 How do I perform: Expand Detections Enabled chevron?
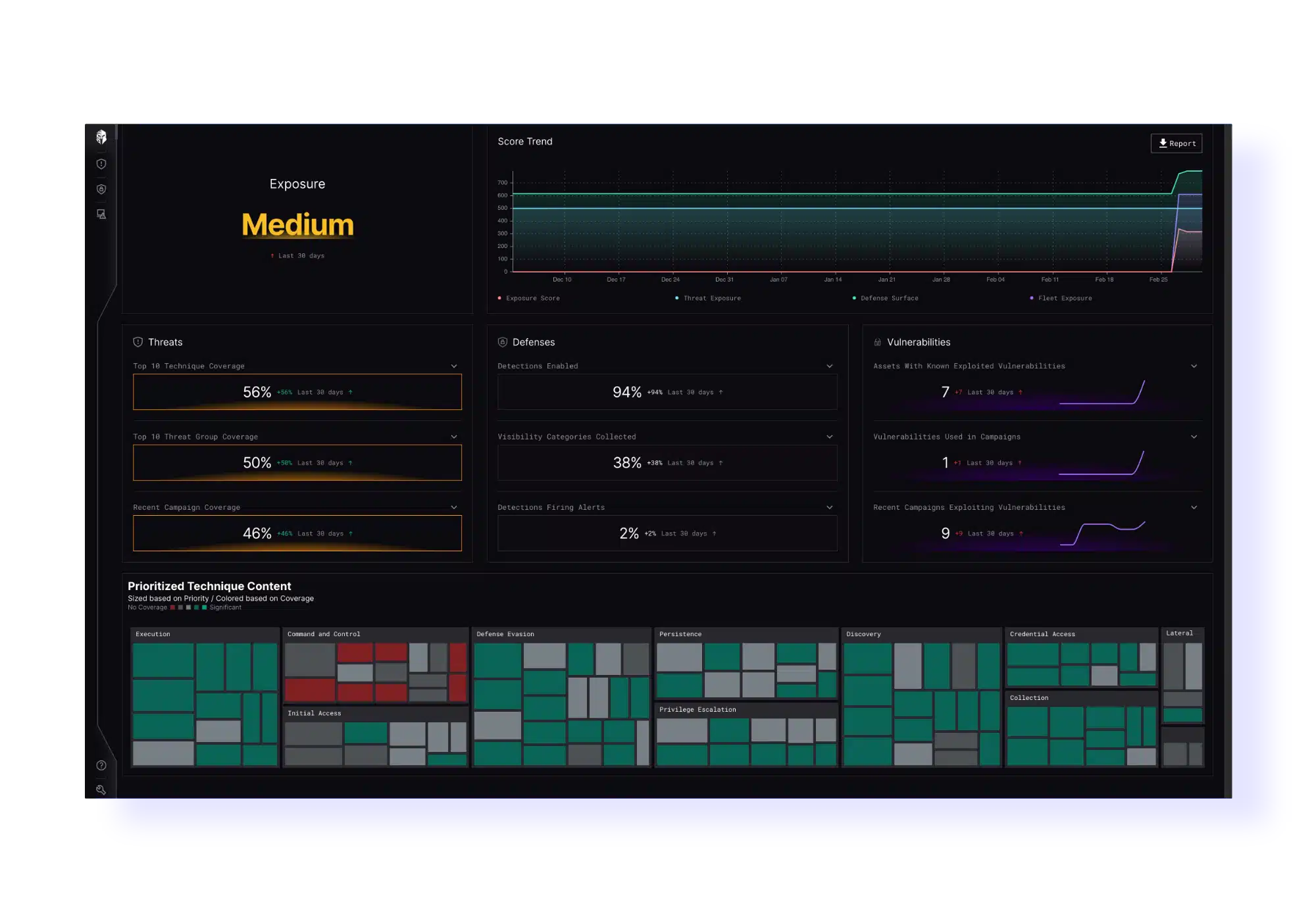[830, 366]
